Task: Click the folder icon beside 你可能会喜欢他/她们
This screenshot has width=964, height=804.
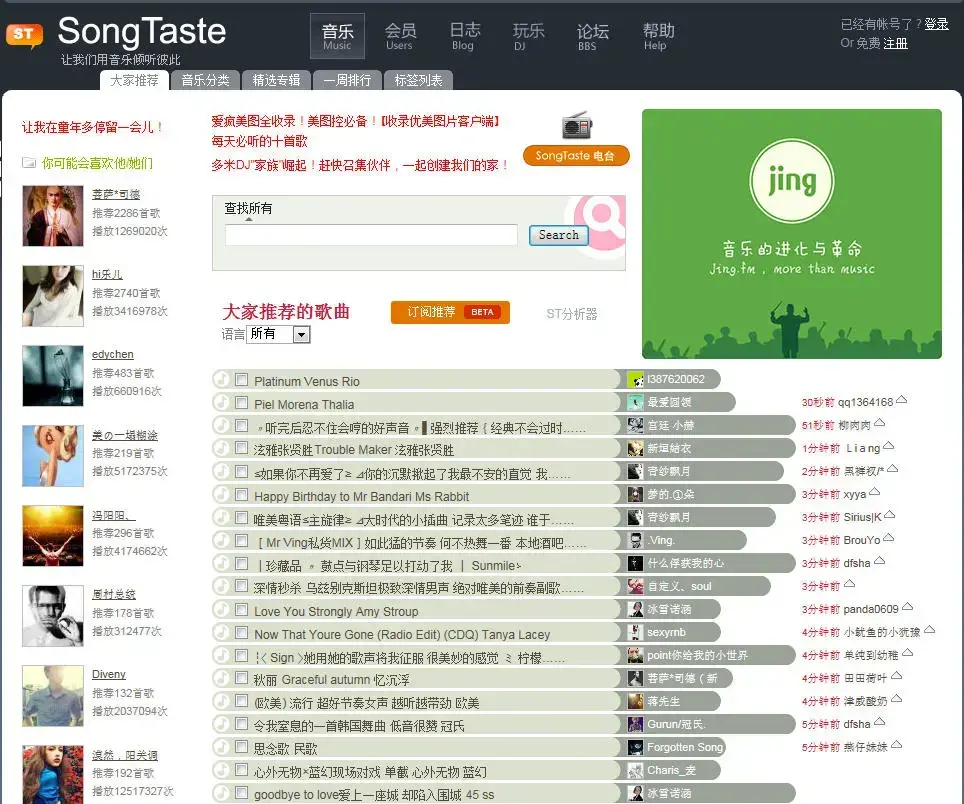Action: (29, 163)
